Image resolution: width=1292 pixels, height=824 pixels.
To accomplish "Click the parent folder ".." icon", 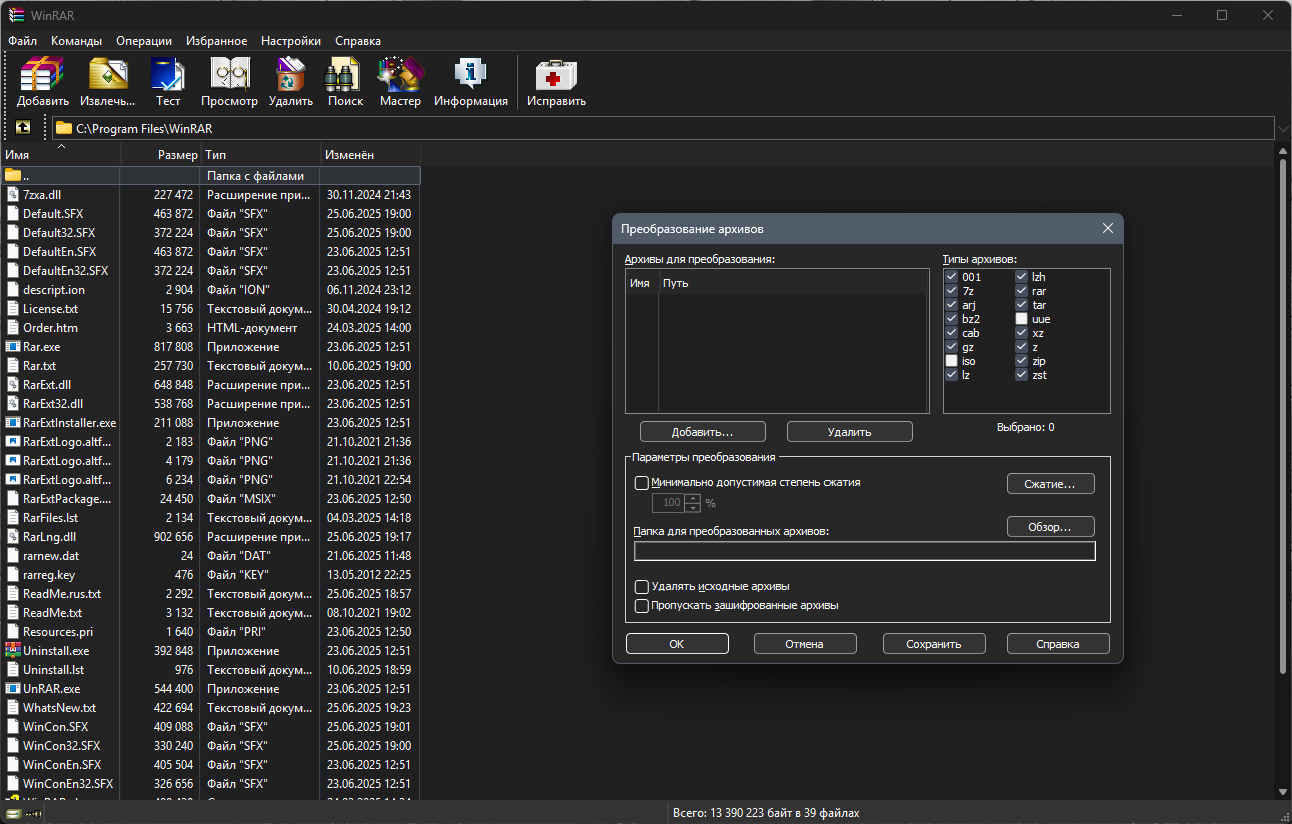I will [13, 176].
